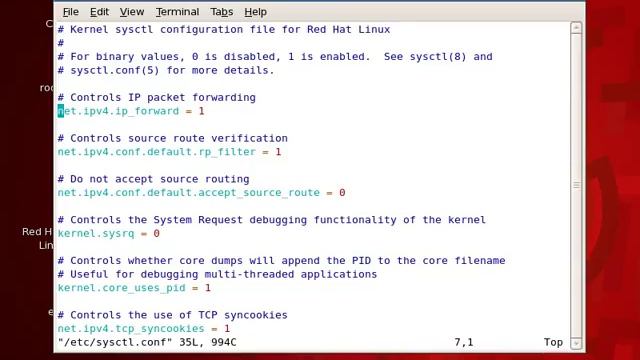Click the vertical scrollbar thumb
This screenshot has width=640, height=360.
click(576, 186)
